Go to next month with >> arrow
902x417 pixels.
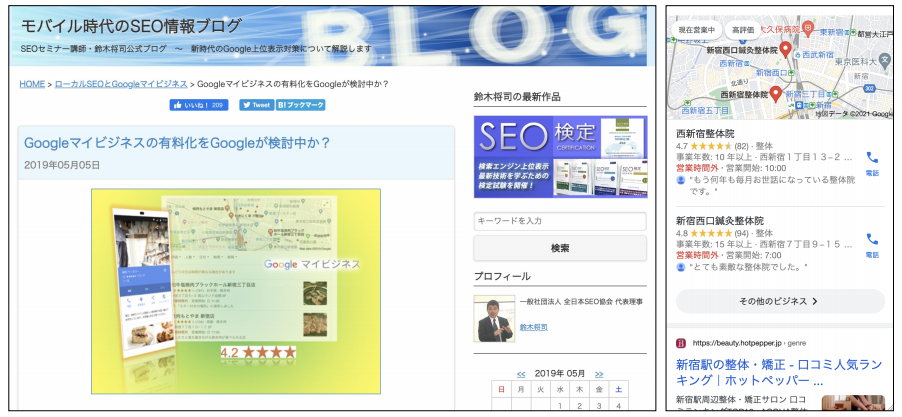click(x=599, y=373)
